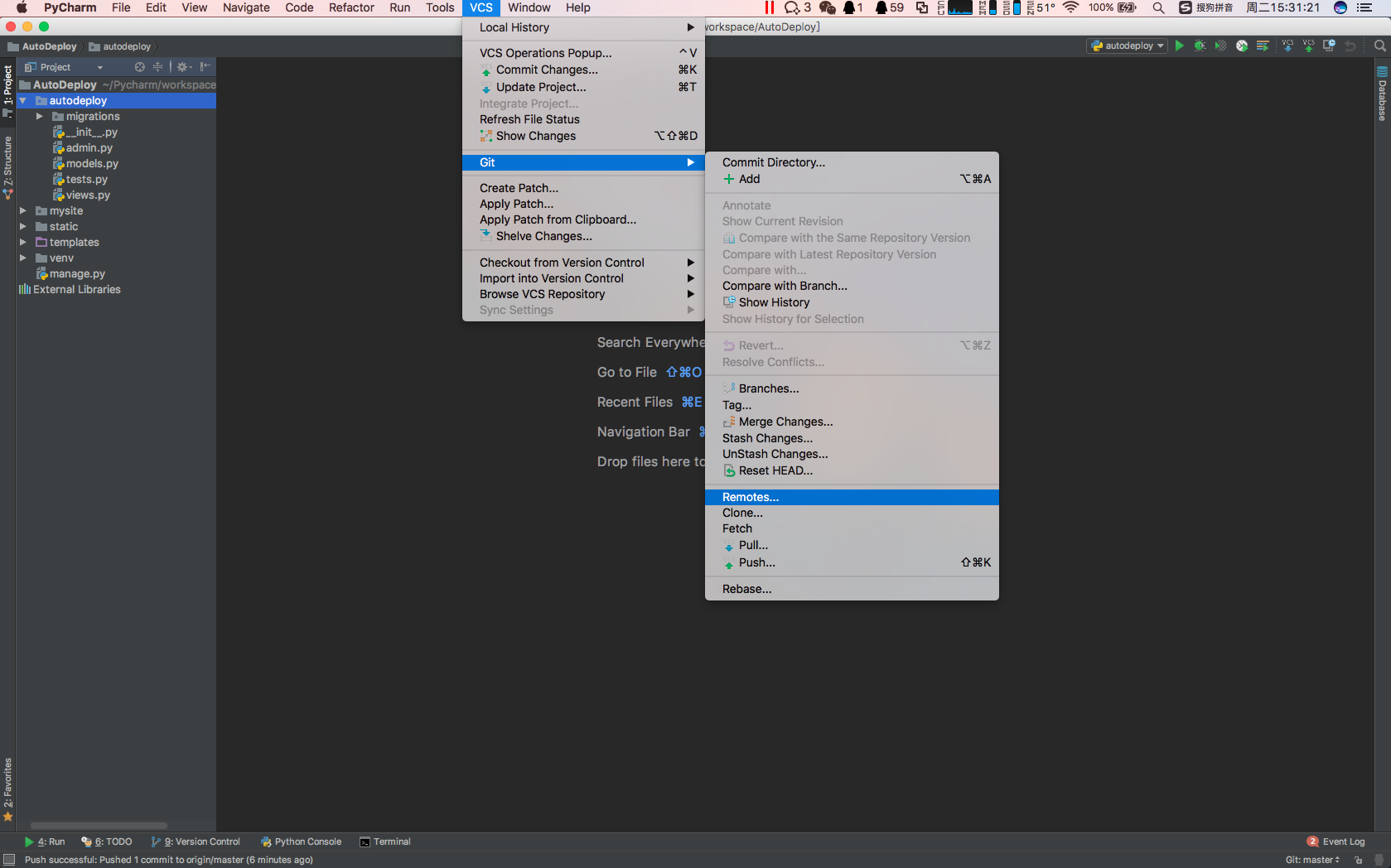Open the 6: TODO tool window
This screenshot has height=868, width=1391.
click(107, 841)
